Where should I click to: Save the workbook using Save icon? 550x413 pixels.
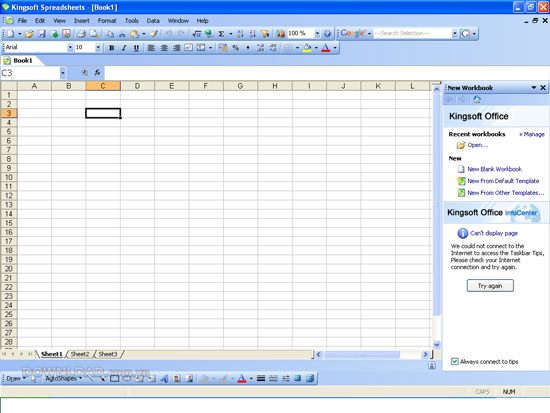tap(42, 34)
